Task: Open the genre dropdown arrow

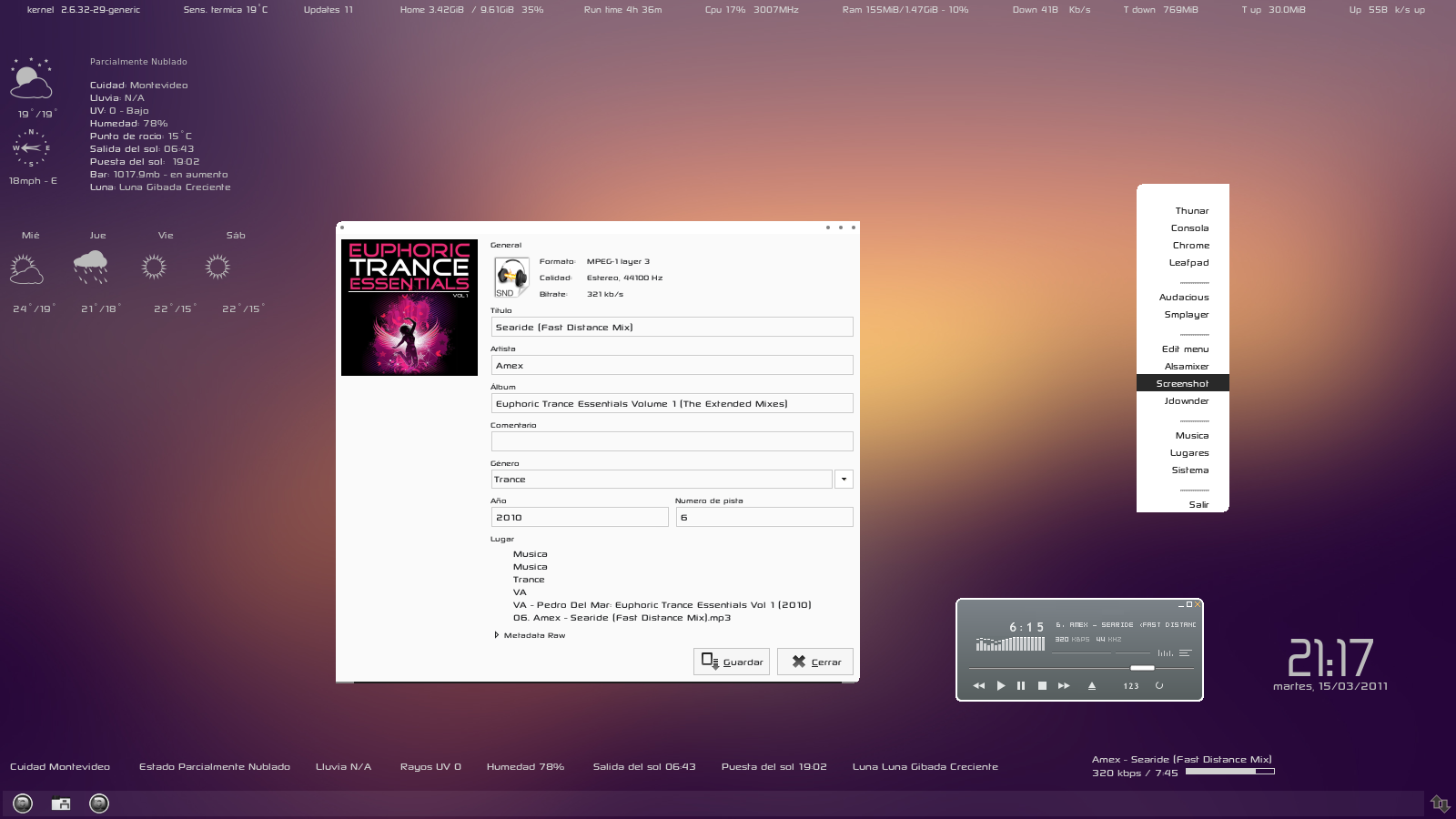Action: 844,479
